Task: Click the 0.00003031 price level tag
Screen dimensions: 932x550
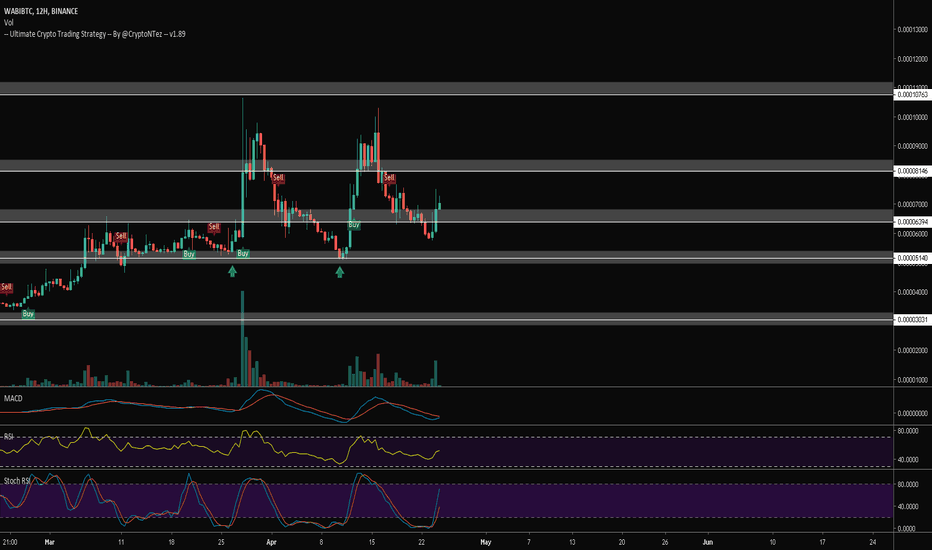Action: [912, 319]
